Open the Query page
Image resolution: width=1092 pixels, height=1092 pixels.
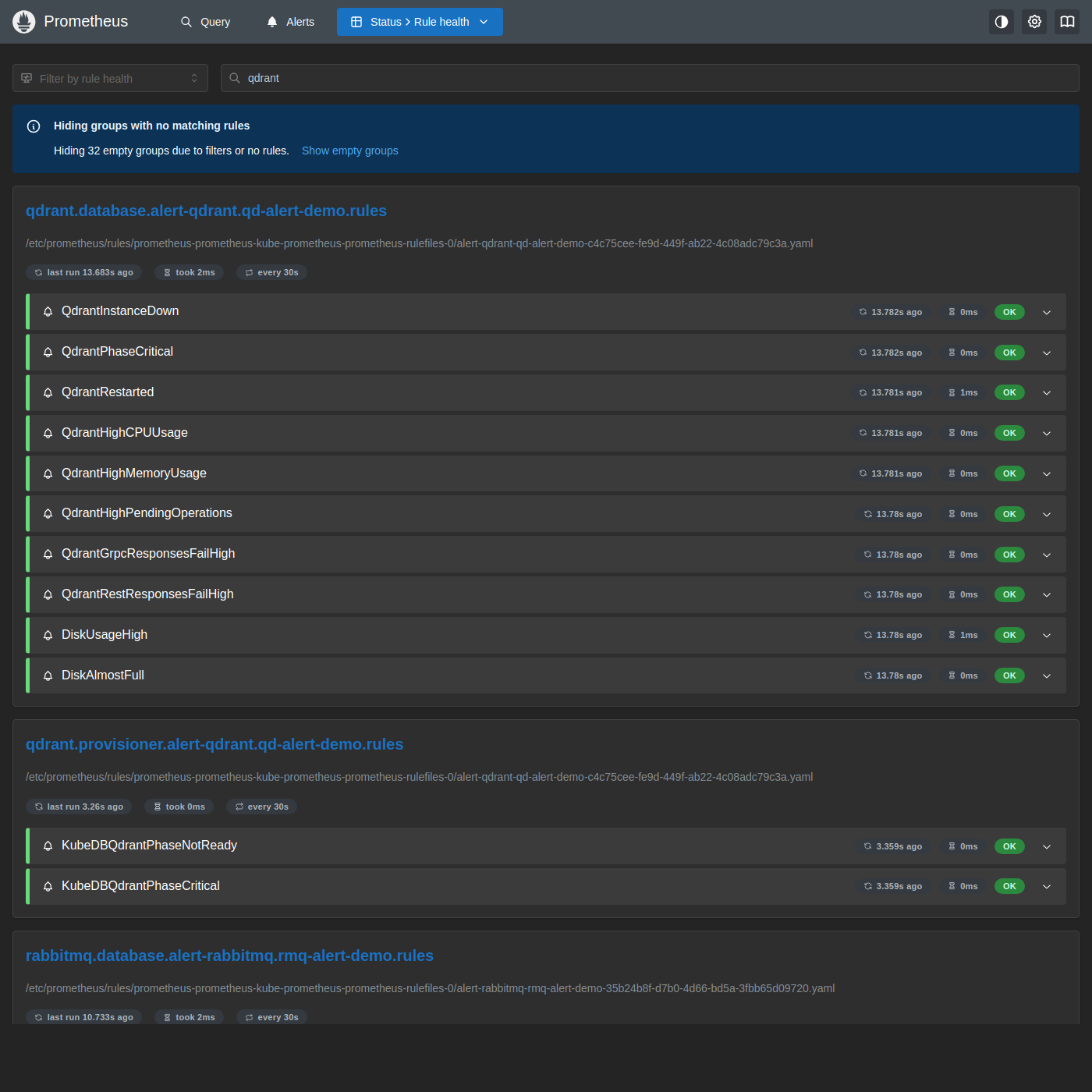pyautogui.click(x=206, y=22)
